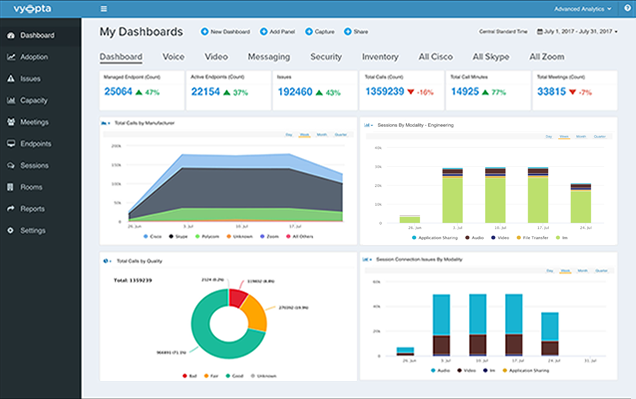Viewport: 636px width, 399px height.
Task: Select Month interval in Sessions By Modality chart
Action: click(581, 137)
